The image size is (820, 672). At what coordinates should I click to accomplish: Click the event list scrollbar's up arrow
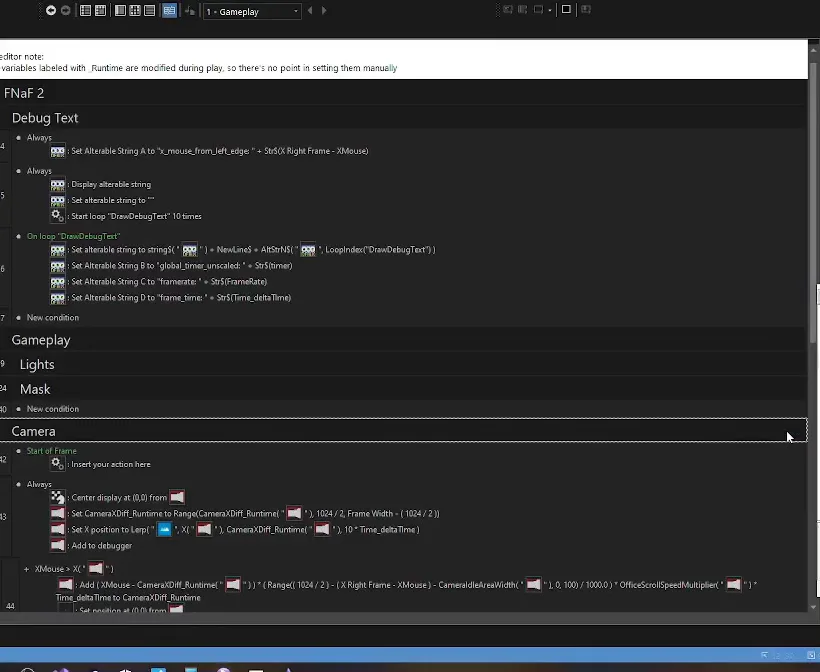pyautogui.click(x=813, y=50)
